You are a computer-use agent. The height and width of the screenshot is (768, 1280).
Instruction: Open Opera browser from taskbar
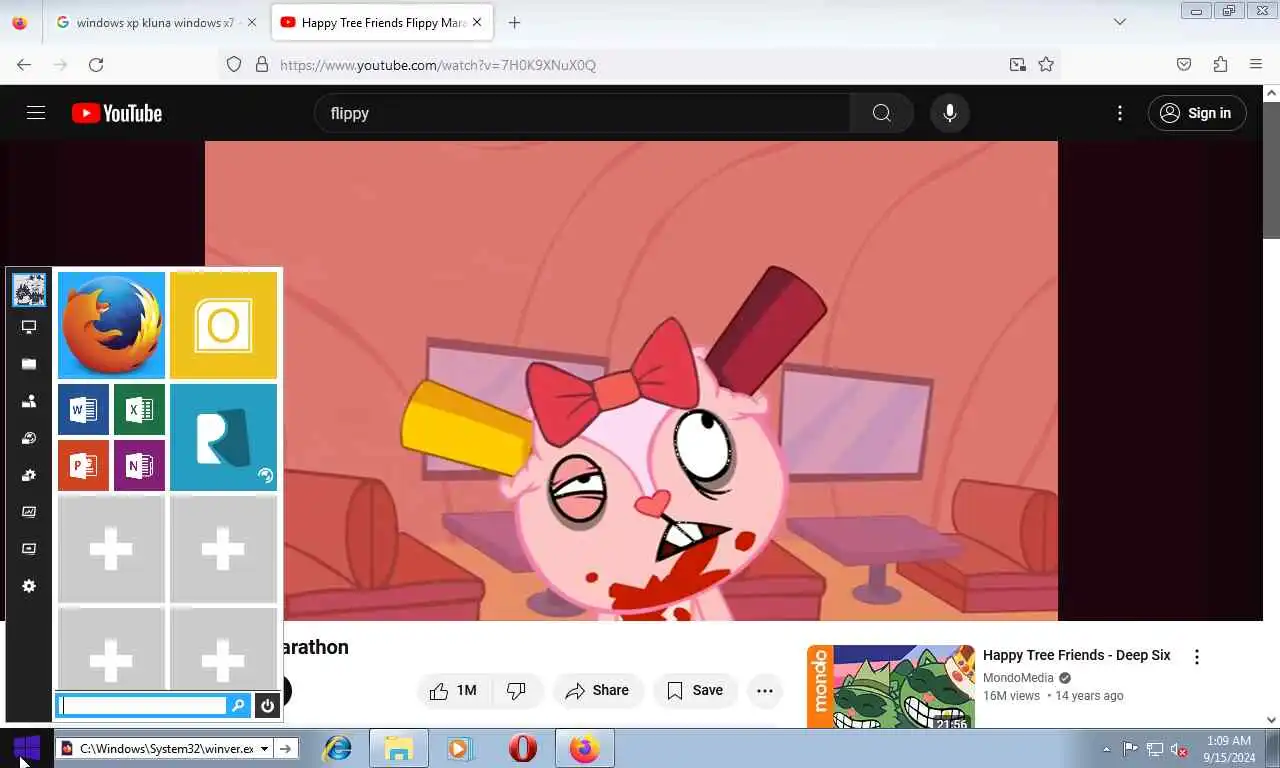(x=522, y=748)
